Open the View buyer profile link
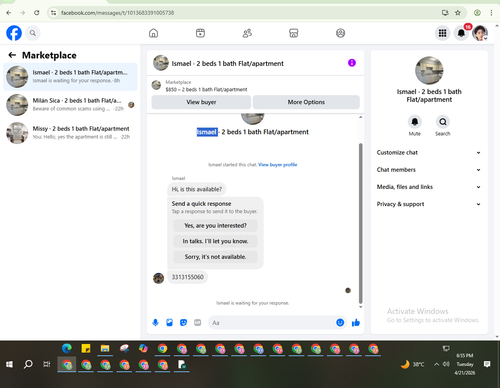500x388 pixels. click(x=277, y=165)
